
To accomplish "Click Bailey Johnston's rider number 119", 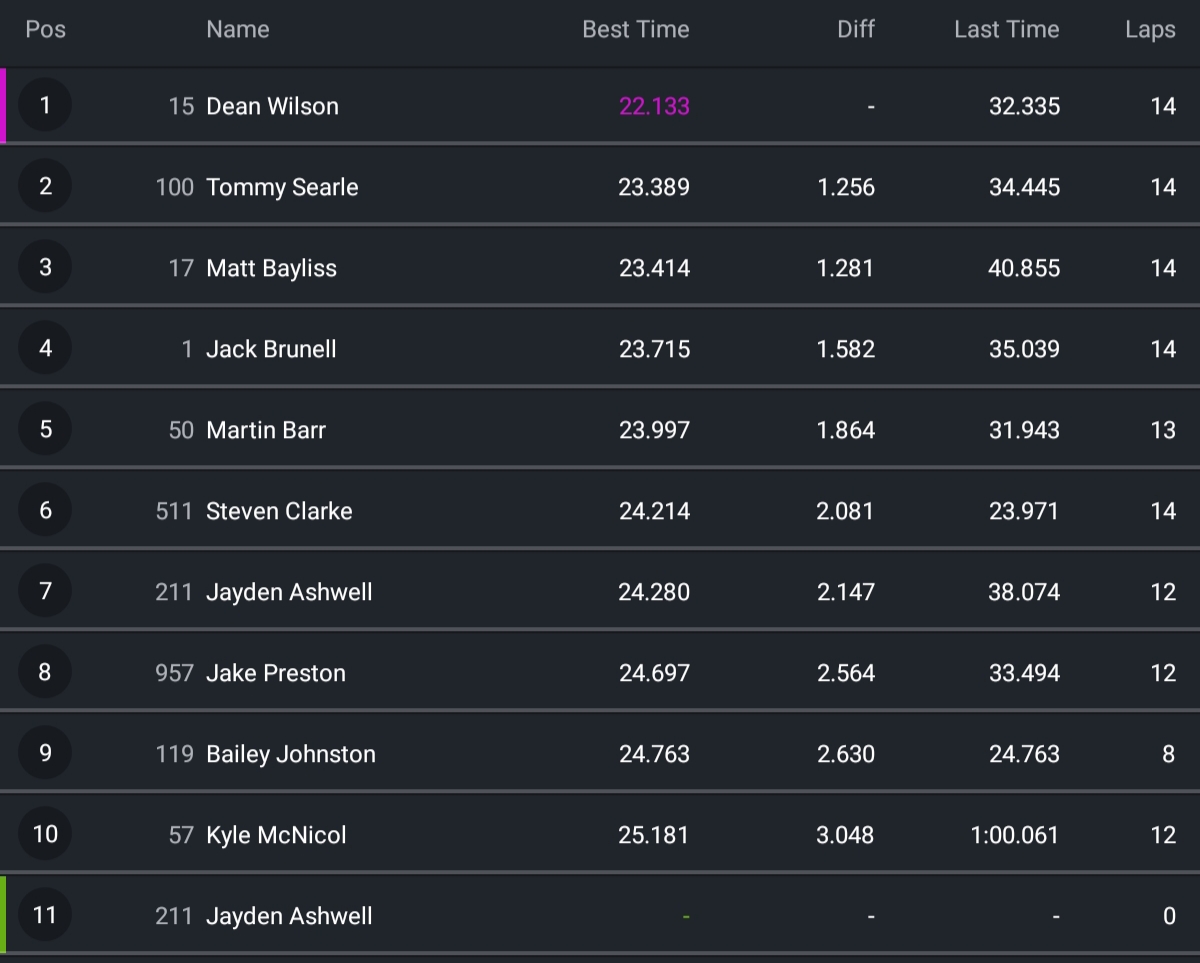I will coord(174,754).
